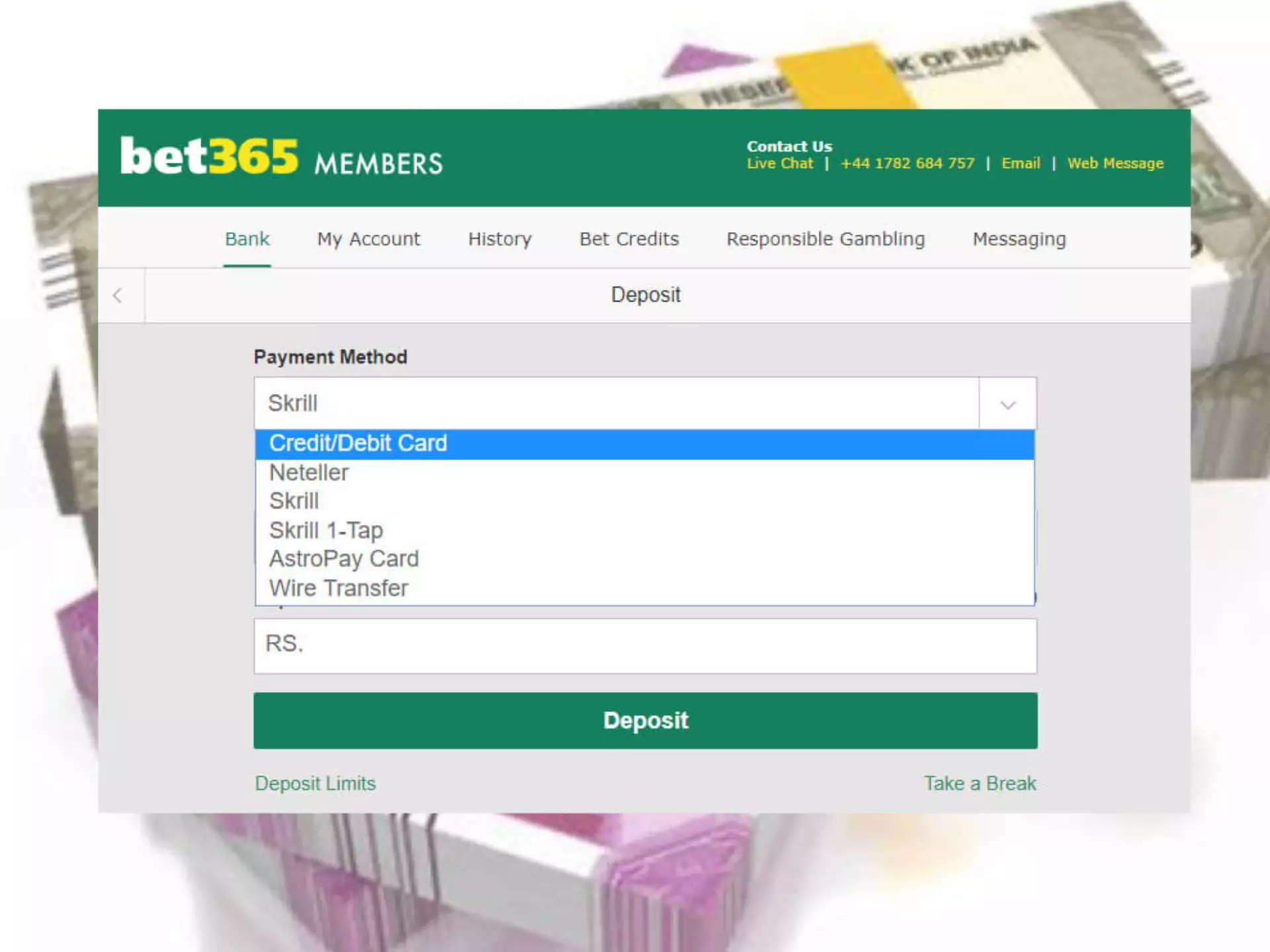1270x952 pixels.
Task: Click the Take a Break link
Action: tap(980, 783)
